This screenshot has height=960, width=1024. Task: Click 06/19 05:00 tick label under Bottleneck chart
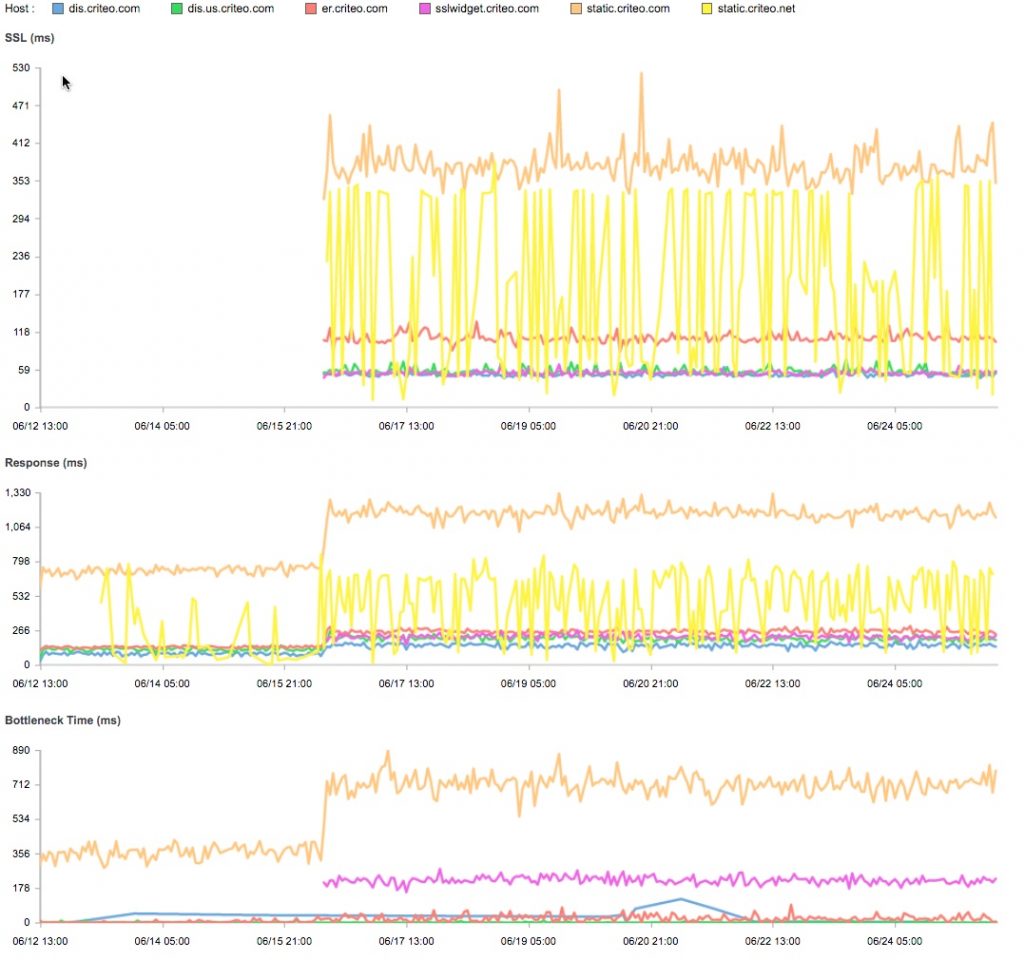[x=528, y=942]
